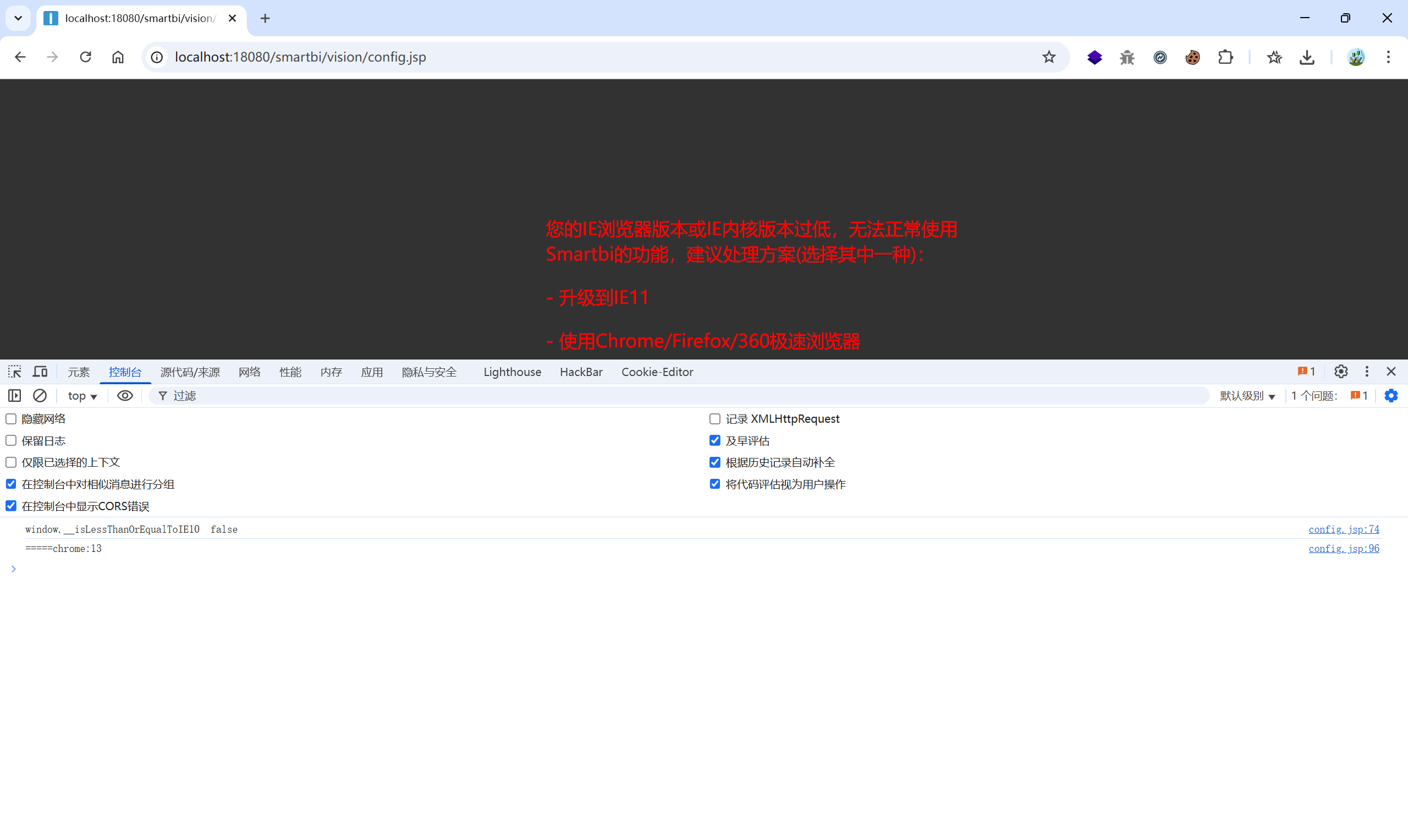Screen dimensions: 1408x840
Task: Enable 记录 XMLHttpRequest checkbox
Action: click(715, 419)
